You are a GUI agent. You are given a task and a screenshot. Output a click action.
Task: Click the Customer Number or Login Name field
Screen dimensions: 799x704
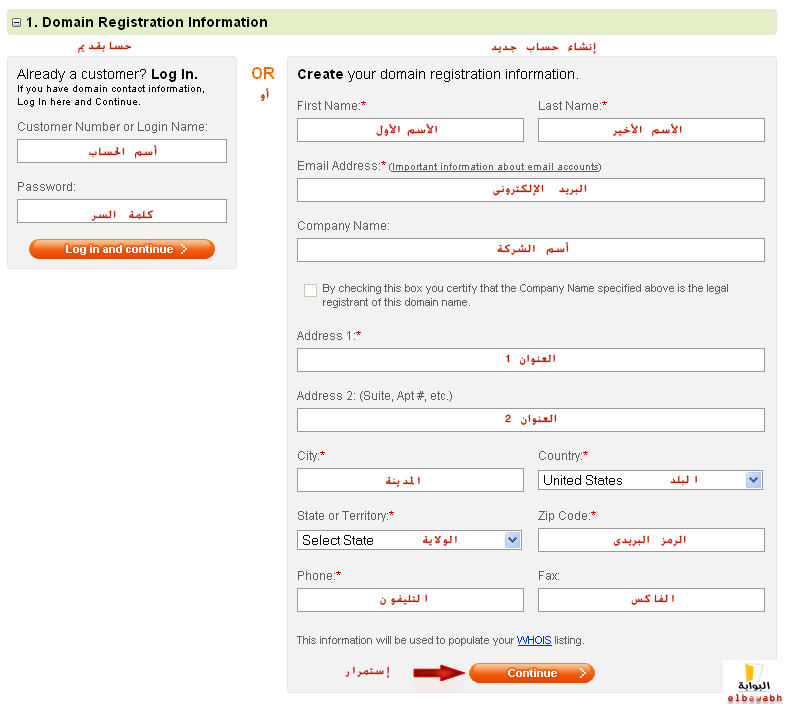(x=122, y=151)
